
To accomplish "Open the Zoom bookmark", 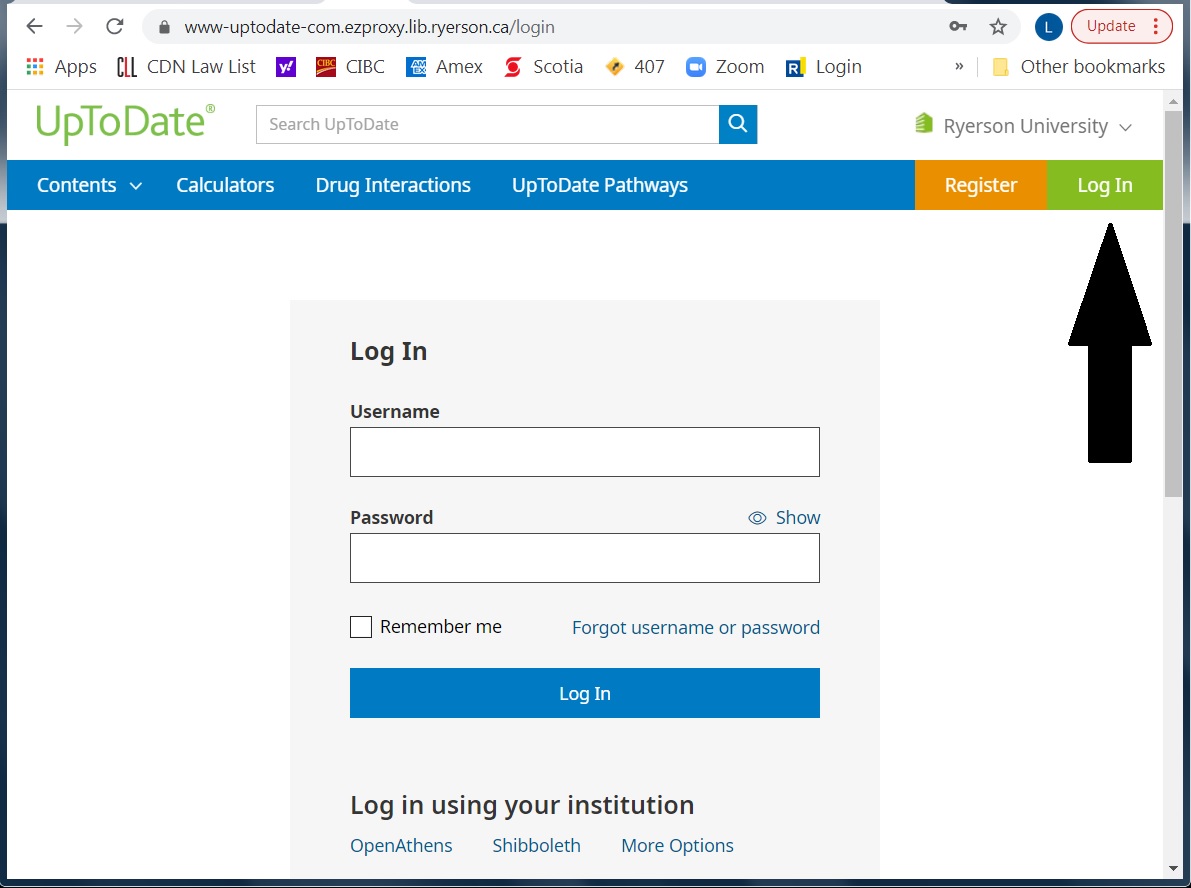I will [x=725, y=67].
